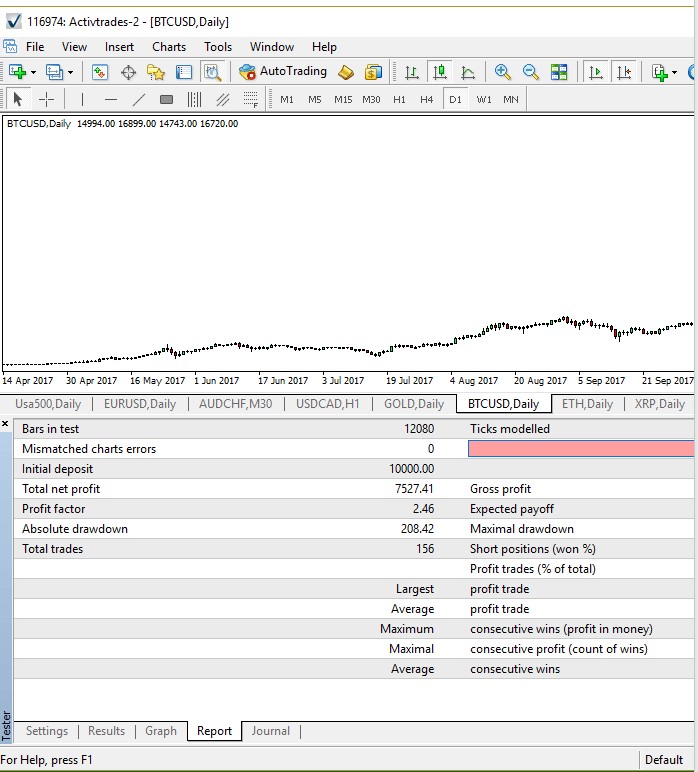This screenshot has width=698, height=772.
Task: Expand the Profiles dropdown arrow
Action: [x=70, y=72]
